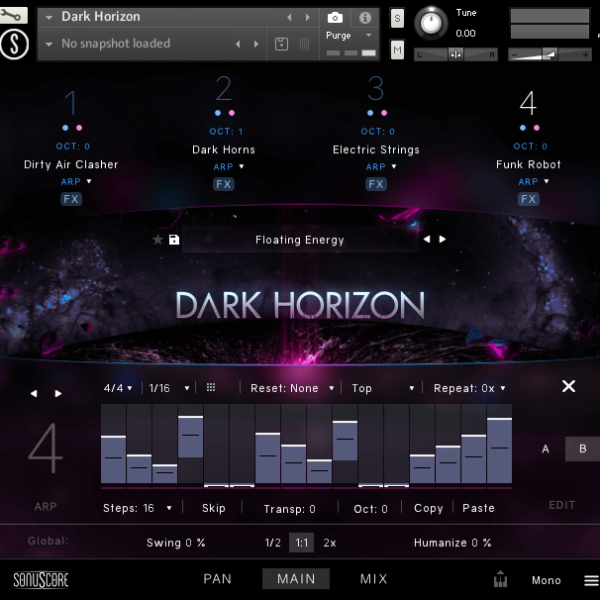Viewport: 600px width, 600px height.
Task: Open ARP mode dropdown for Funk Robot
Action: click(x=546, y=181)
